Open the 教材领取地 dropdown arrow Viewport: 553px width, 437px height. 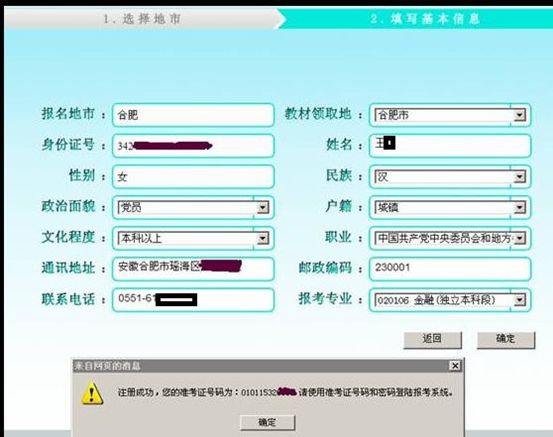point(519,115)
